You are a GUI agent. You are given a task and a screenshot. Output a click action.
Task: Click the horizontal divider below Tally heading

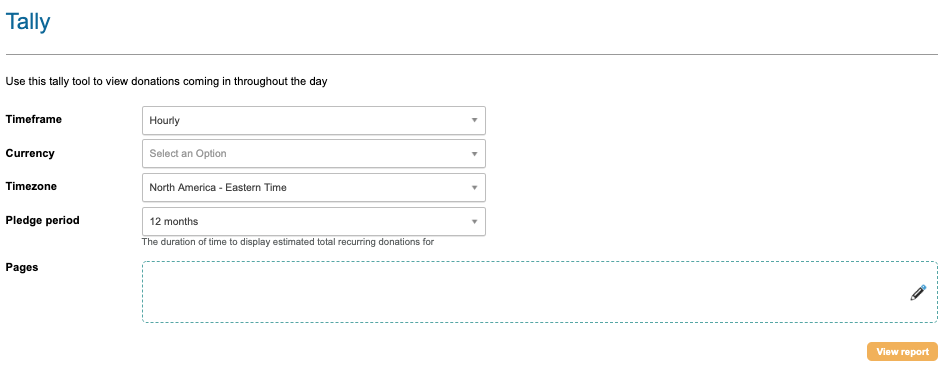471,54
